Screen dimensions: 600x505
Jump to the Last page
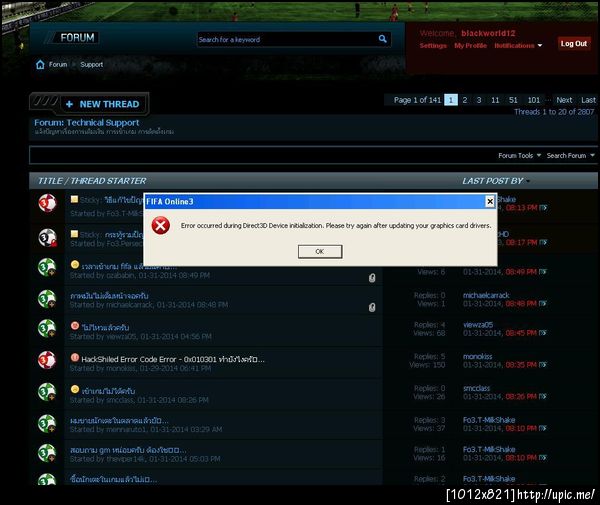[588, 100]
